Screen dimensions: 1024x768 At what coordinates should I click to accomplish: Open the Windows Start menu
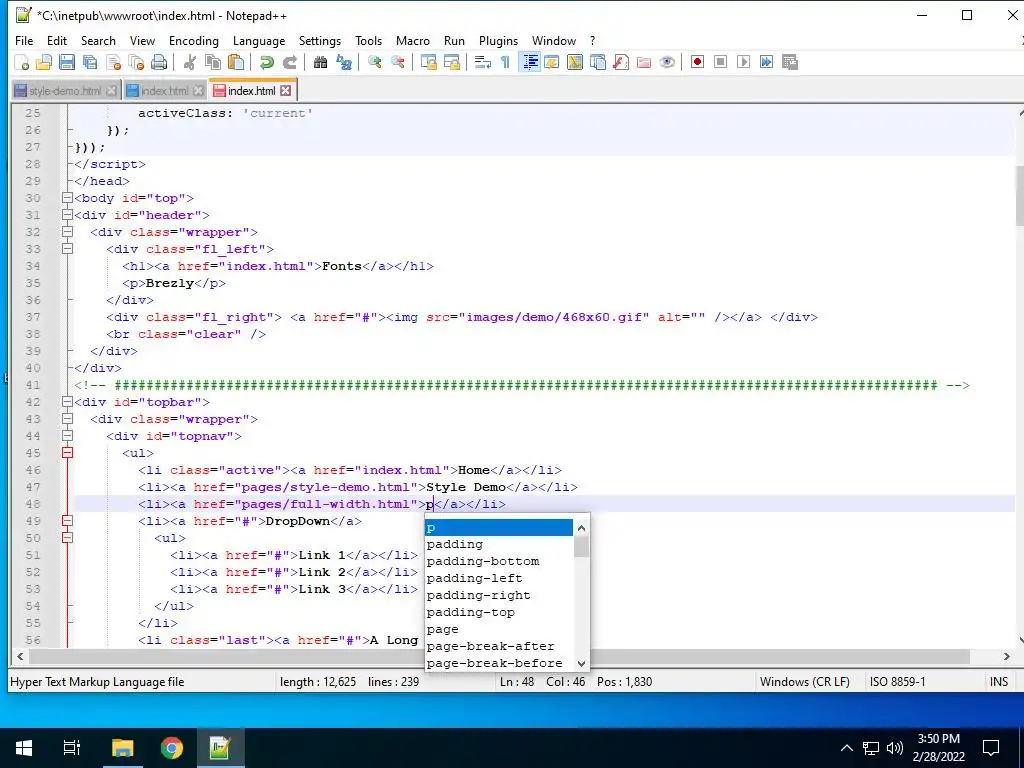click(24, 748)
